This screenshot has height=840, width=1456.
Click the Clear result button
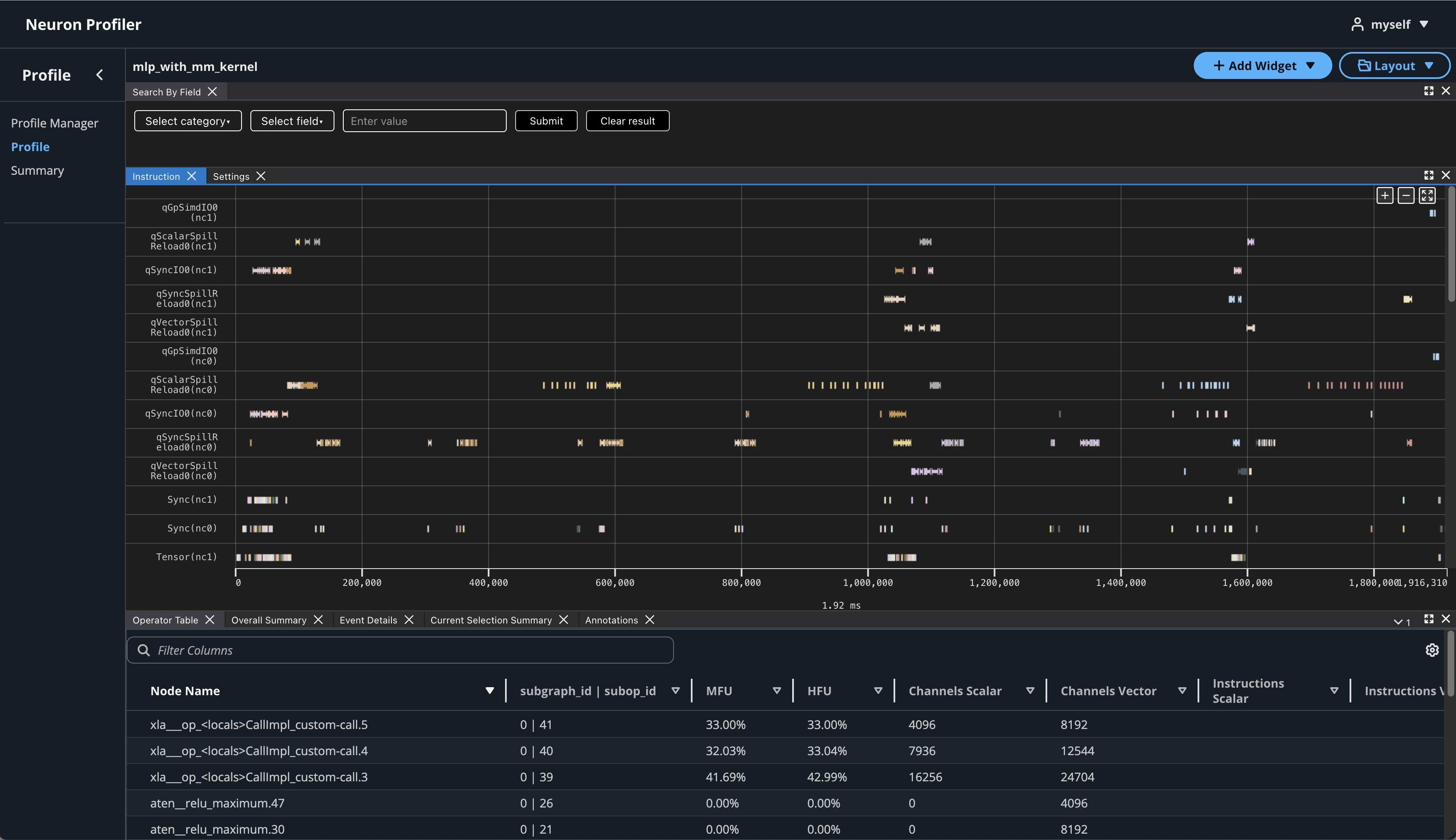[627, 121]
